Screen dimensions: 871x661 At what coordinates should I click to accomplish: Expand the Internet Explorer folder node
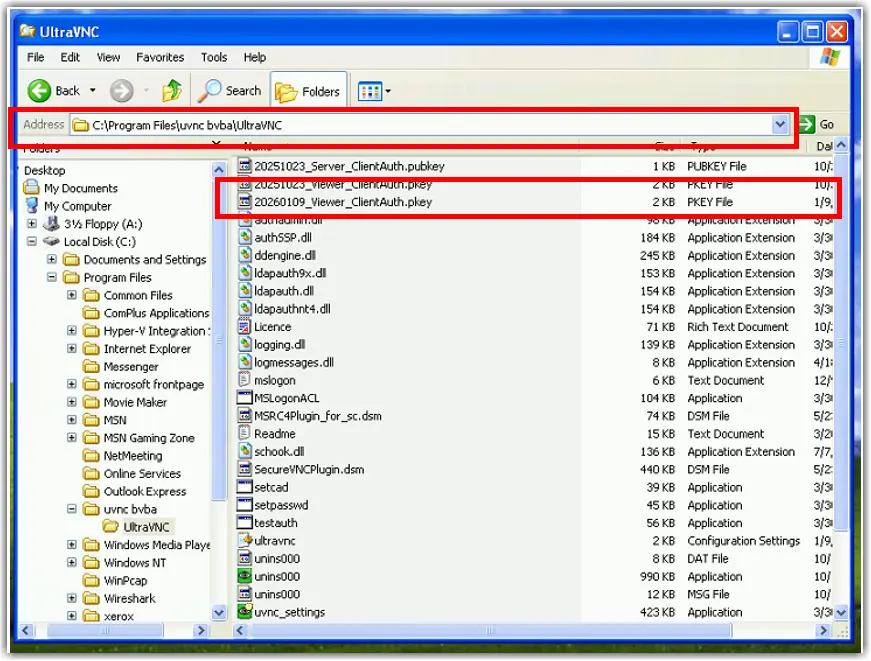coord(72,348)
